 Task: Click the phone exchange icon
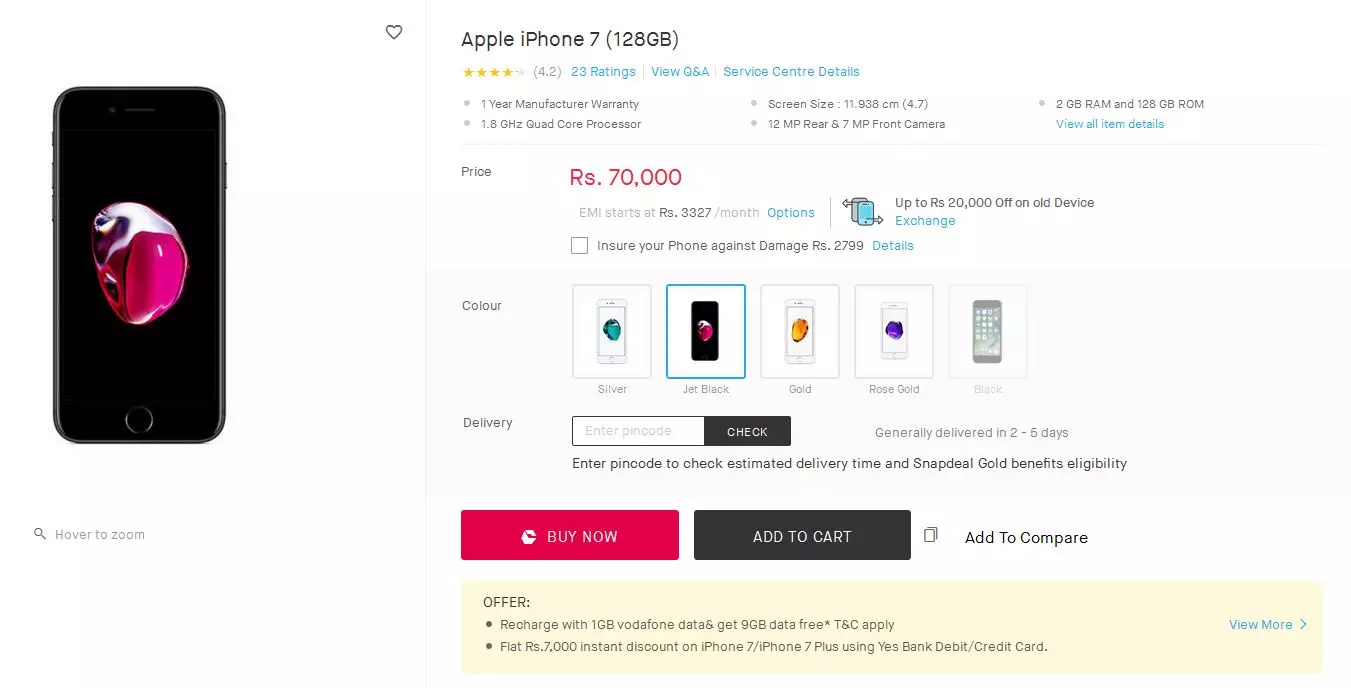tap(862, 211)
